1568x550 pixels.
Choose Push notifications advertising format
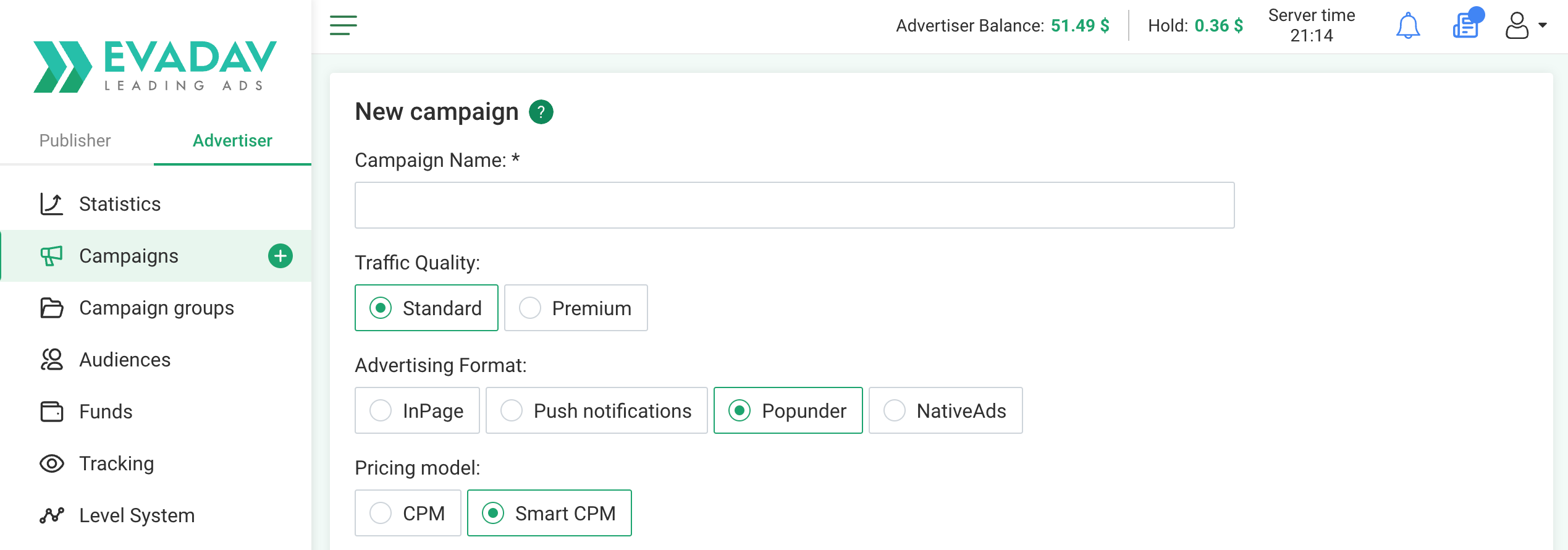tap(596, 410)
